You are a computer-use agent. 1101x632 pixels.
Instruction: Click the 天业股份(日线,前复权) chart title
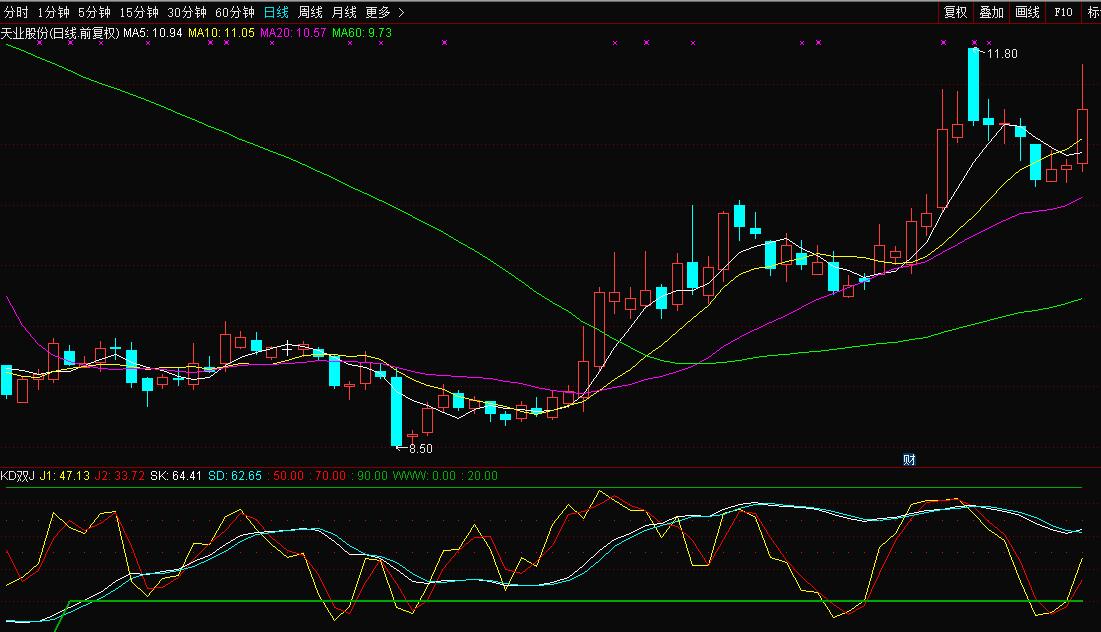(x=60, y=33)
